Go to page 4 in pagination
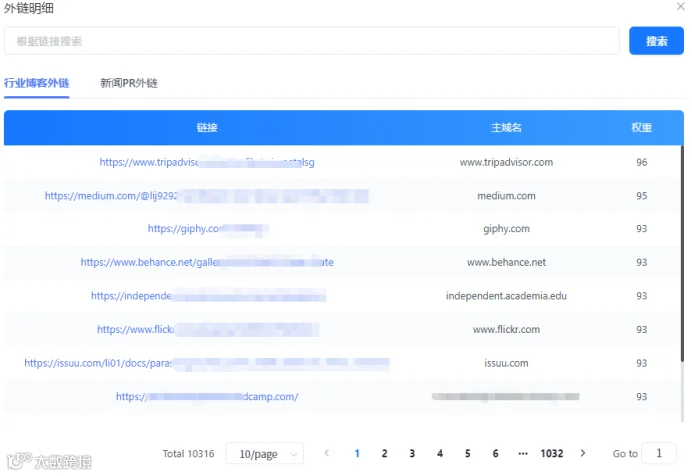This screenshot has width=692, height=476. [x=440, y=454]
